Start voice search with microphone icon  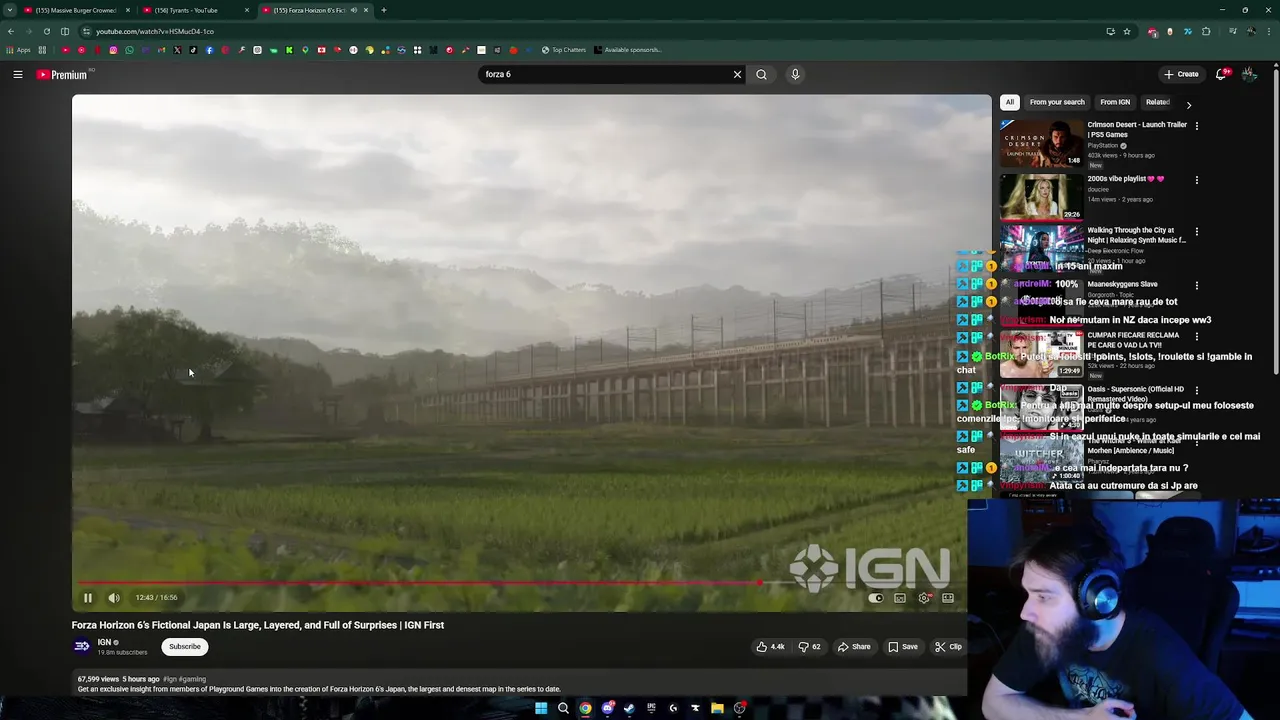coord(795,74)
